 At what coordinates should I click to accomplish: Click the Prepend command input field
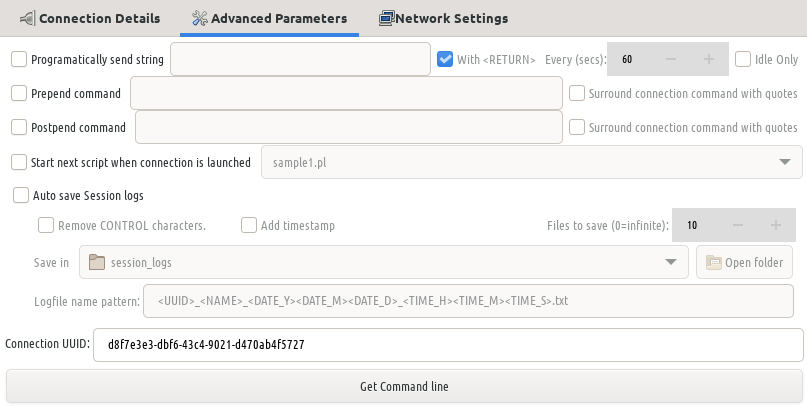pos(346,94)
